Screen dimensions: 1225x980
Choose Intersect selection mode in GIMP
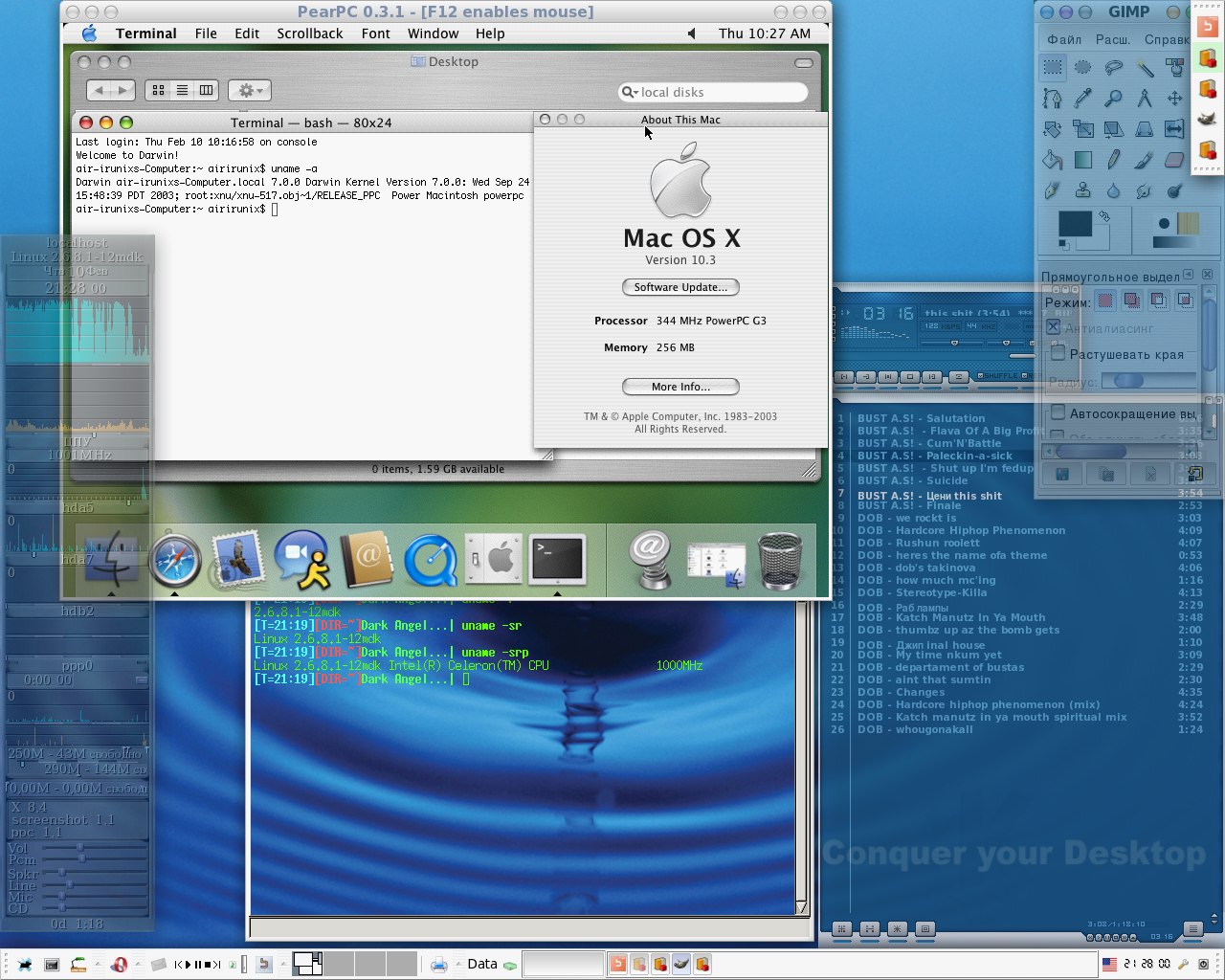click(x=1185, y=301)
